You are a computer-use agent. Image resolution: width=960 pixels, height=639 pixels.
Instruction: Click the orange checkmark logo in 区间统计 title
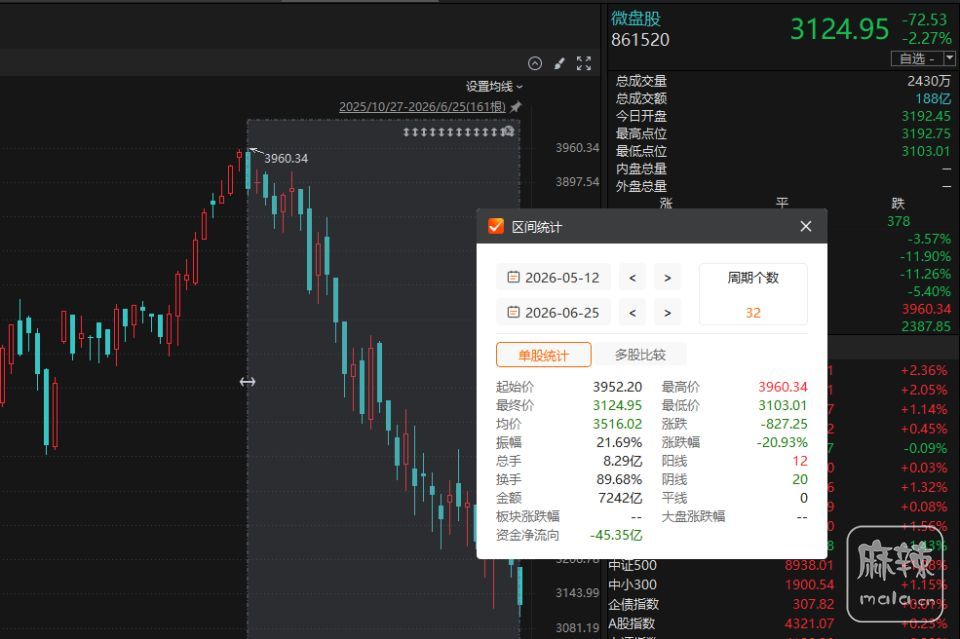coord(495,226)
